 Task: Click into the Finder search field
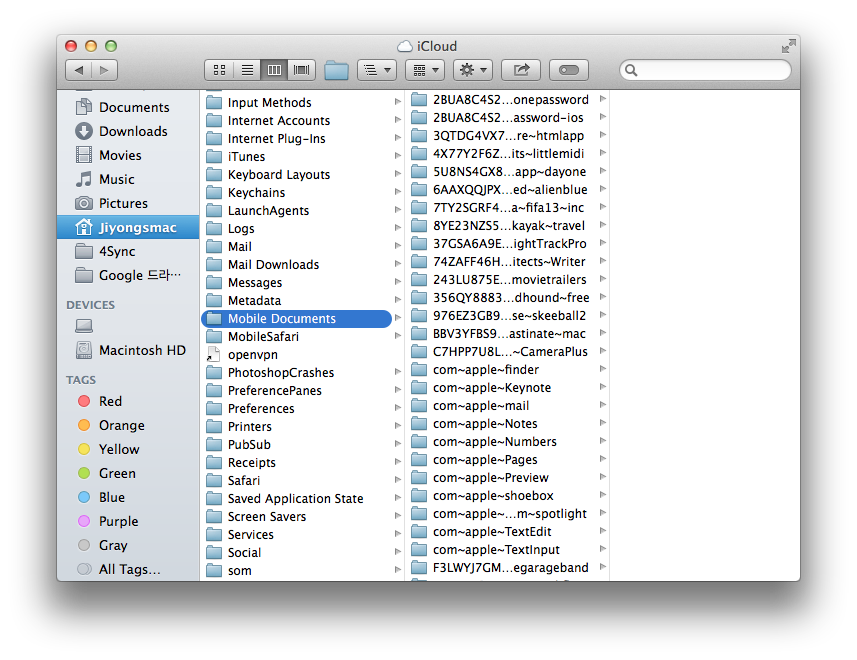(705, 70)
